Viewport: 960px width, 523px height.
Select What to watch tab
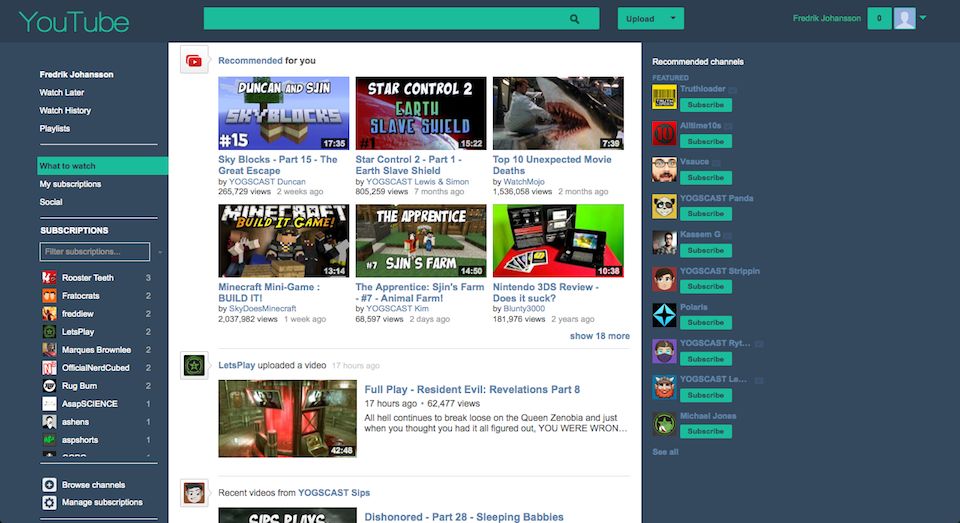102,166
